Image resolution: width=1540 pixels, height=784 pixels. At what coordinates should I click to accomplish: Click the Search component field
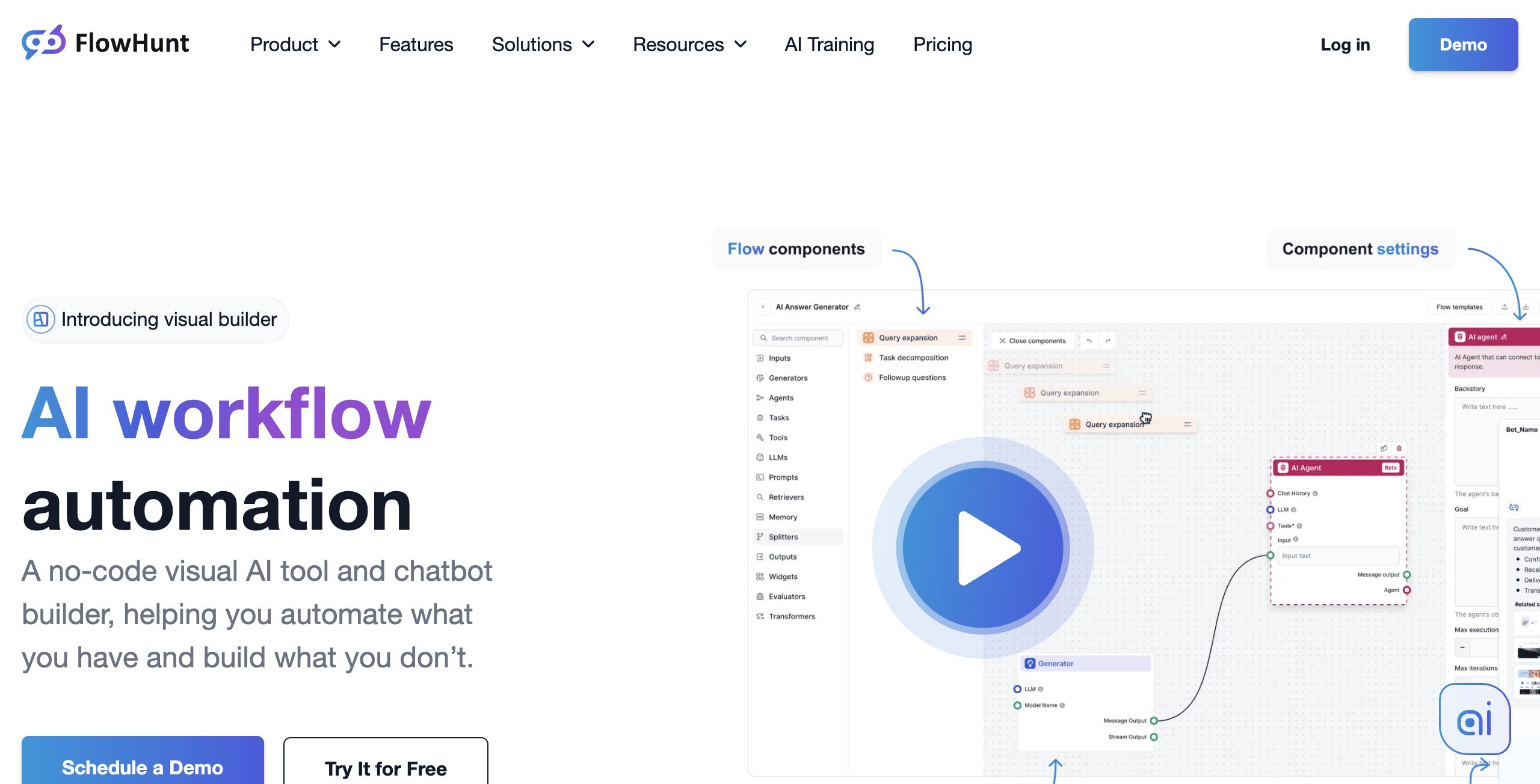coord(799,338)
